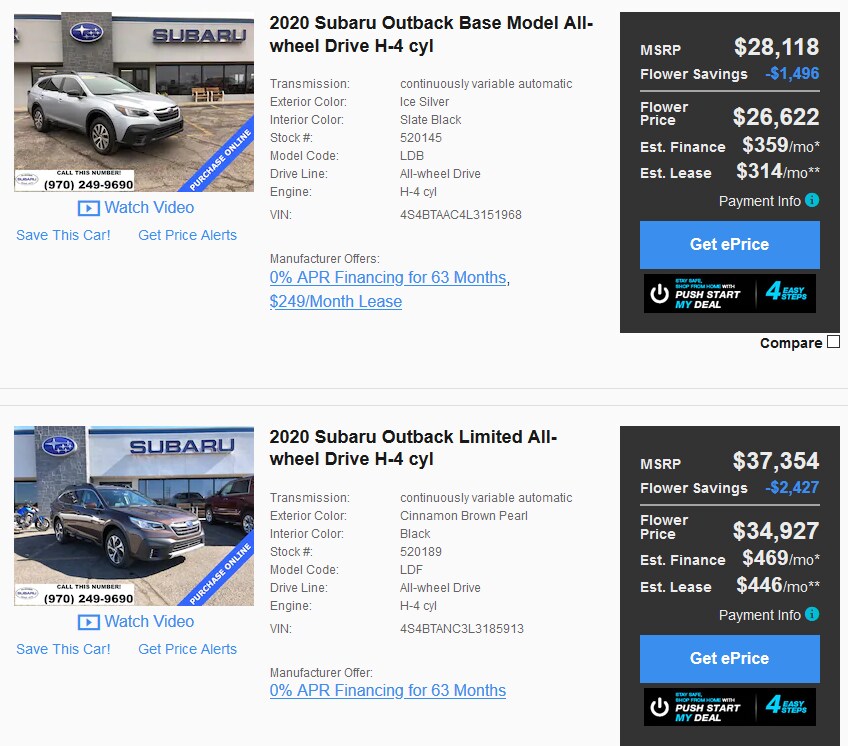
Task: Click stock number 520145
Action: [421, 138]
